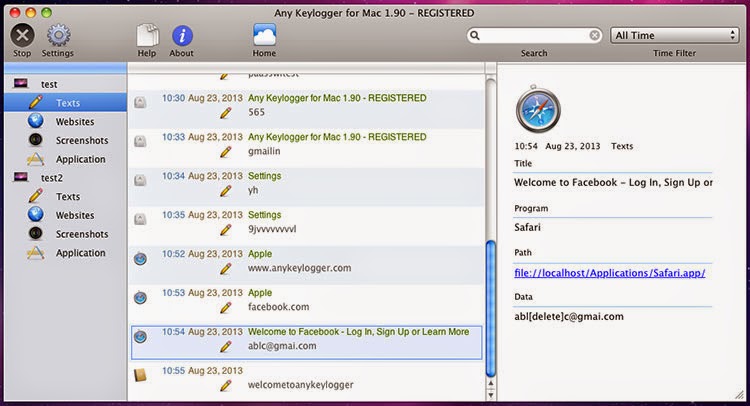Open the All Time filter dropdown

pos(674,35)
